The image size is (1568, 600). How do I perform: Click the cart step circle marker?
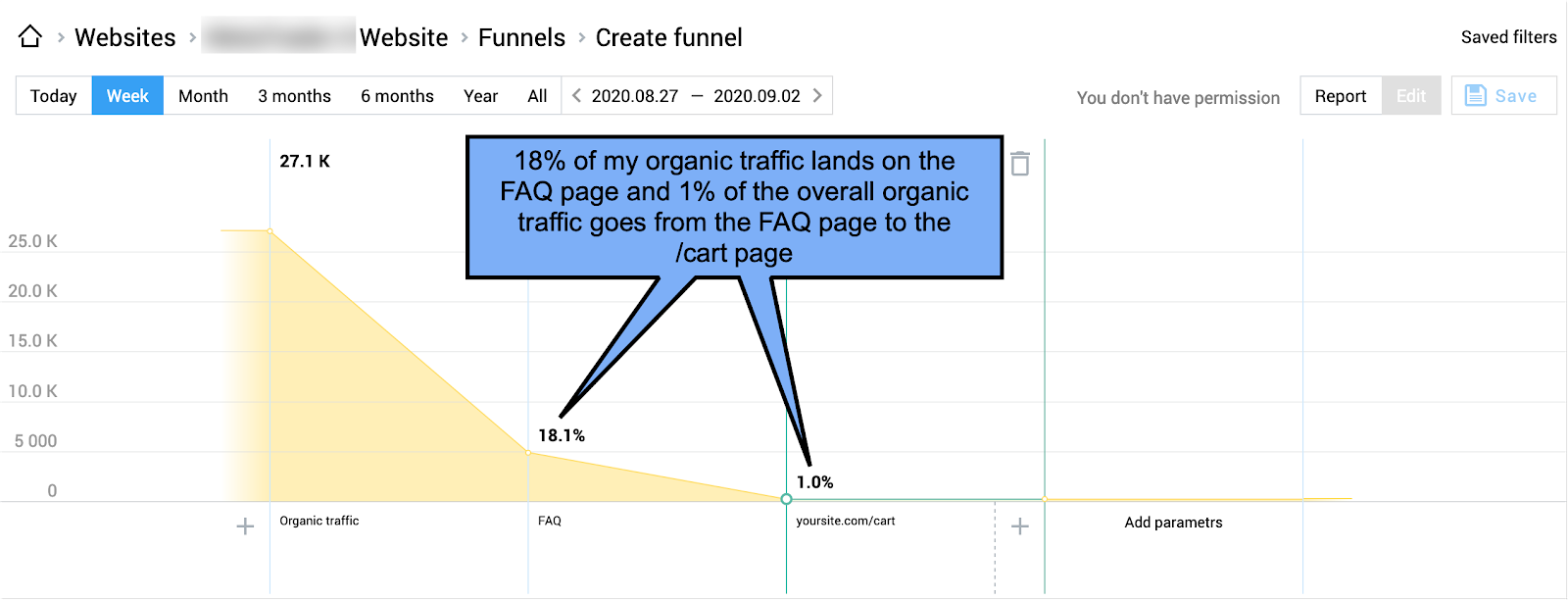tap(786, 499)
